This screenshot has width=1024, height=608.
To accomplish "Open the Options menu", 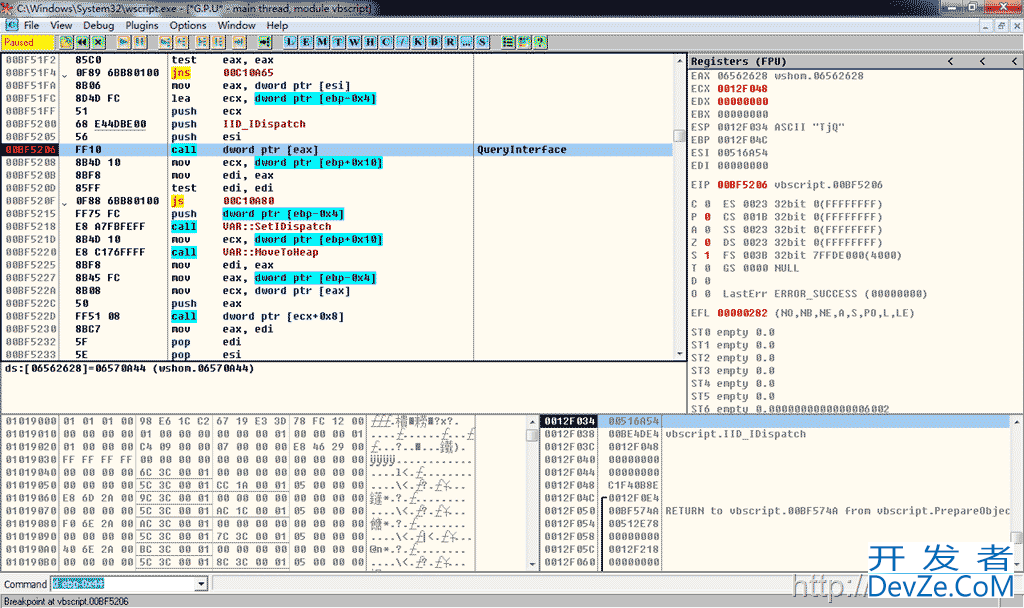I will [x=188, y=25].
